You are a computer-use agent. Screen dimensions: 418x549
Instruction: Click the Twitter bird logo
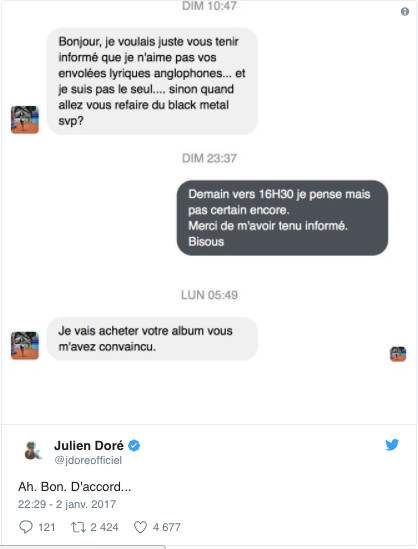coord(392,445)
